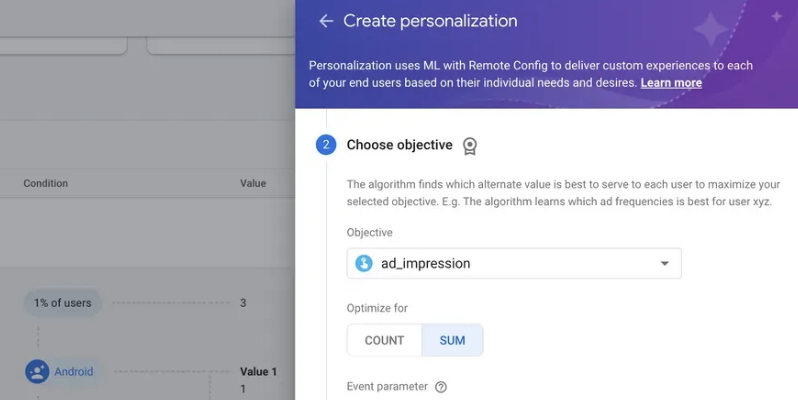798x400 pixels.
Task: Expand the Objective dropdown arrow
Action: coord(664,264)
